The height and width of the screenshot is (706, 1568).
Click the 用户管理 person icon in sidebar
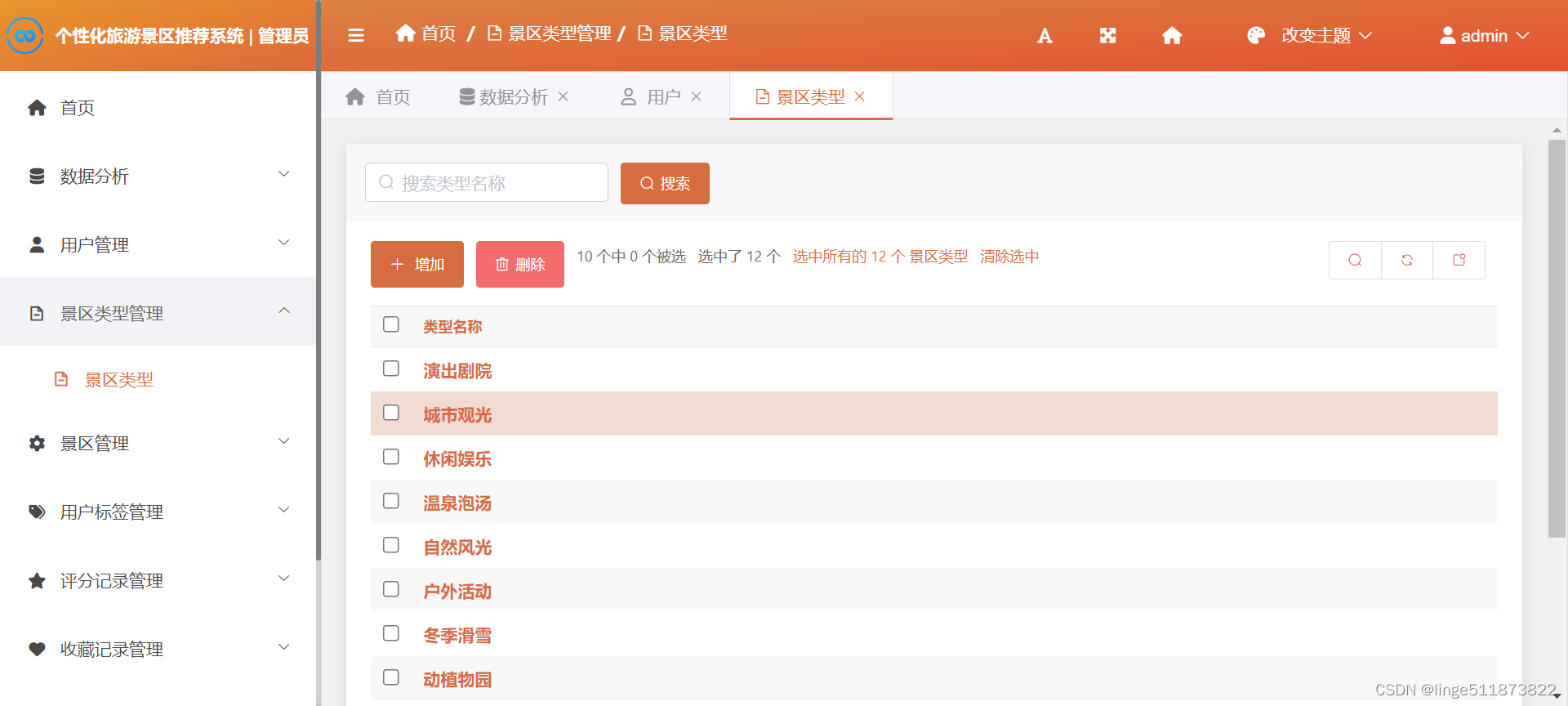coord(37,245)
